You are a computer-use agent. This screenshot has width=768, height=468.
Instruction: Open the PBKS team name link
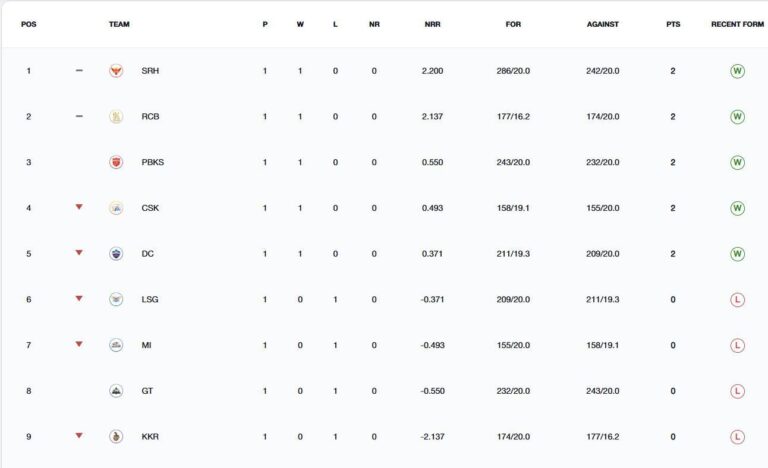(152, 162)
